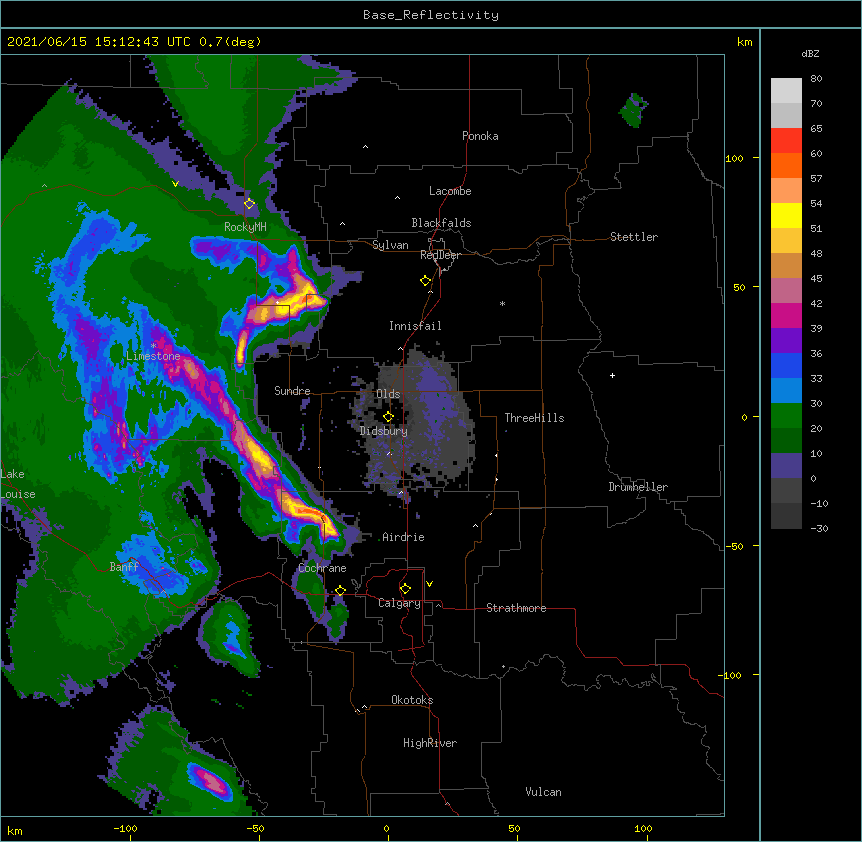Image resolution: width=862 pixels, height=842 pixels.
Task: Click the Blackfalds city label
Action: (x=441, y=223)
